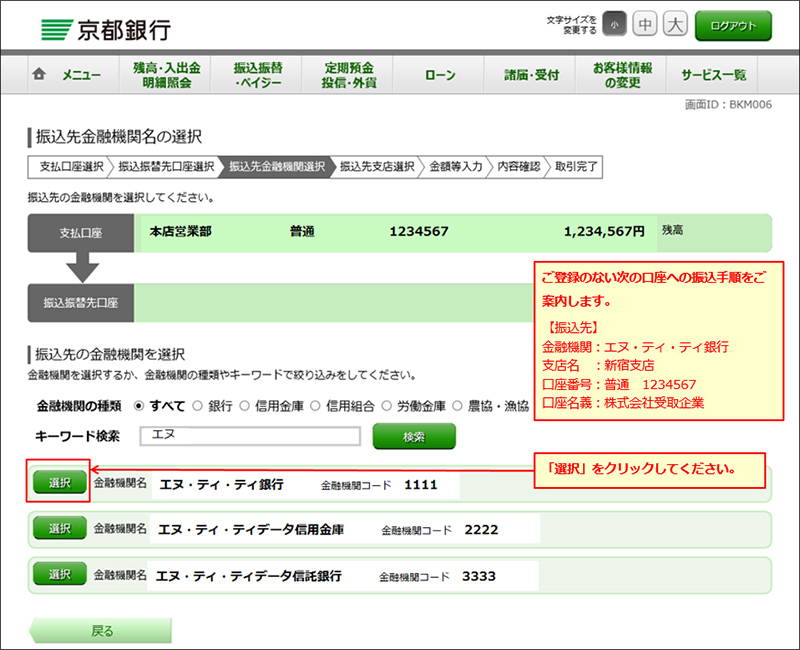This screenshot has height=650, width=800.
Task: Click the 金額等入力 step
Action: [x=455, y=167]
